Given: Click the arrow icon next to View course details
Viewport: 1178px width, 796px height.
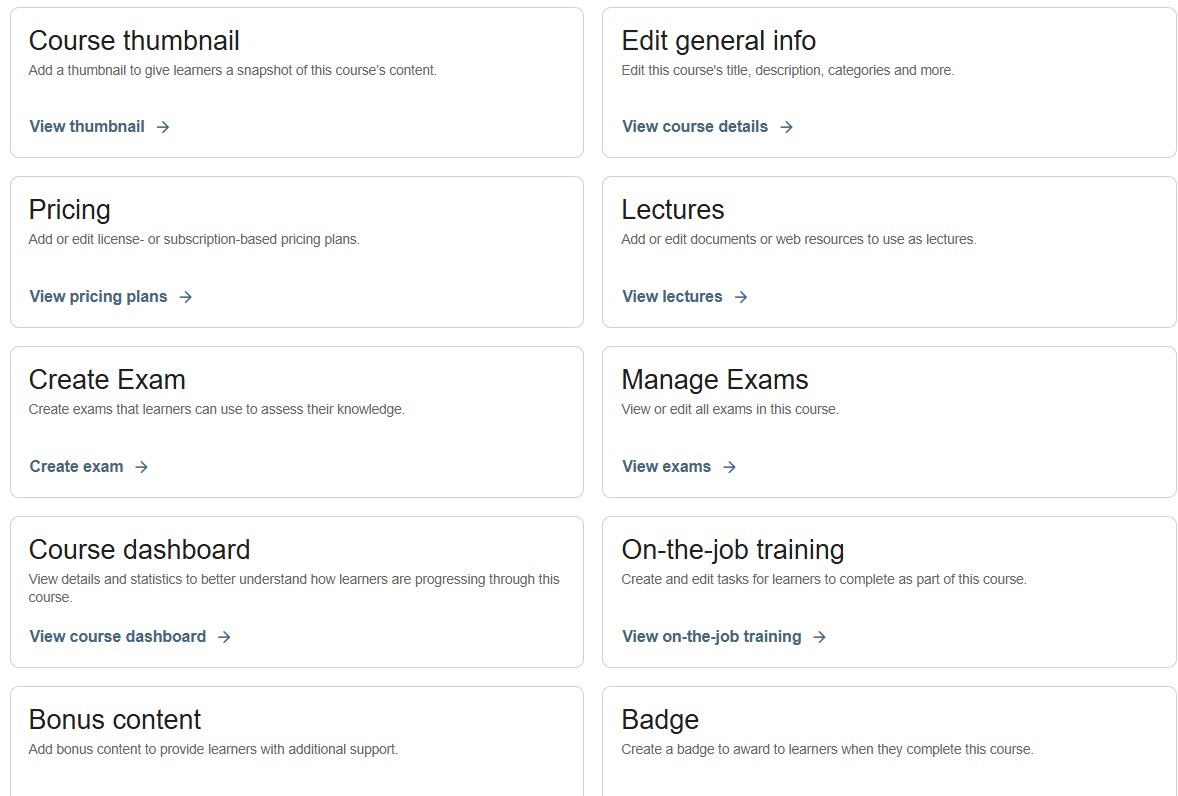Looking at the screenshot, I should 787,127.
